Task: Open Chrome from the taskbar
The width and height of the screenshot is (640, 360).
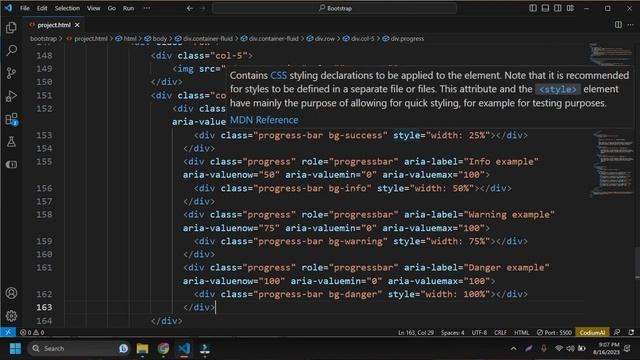Action: pos(163,348)
